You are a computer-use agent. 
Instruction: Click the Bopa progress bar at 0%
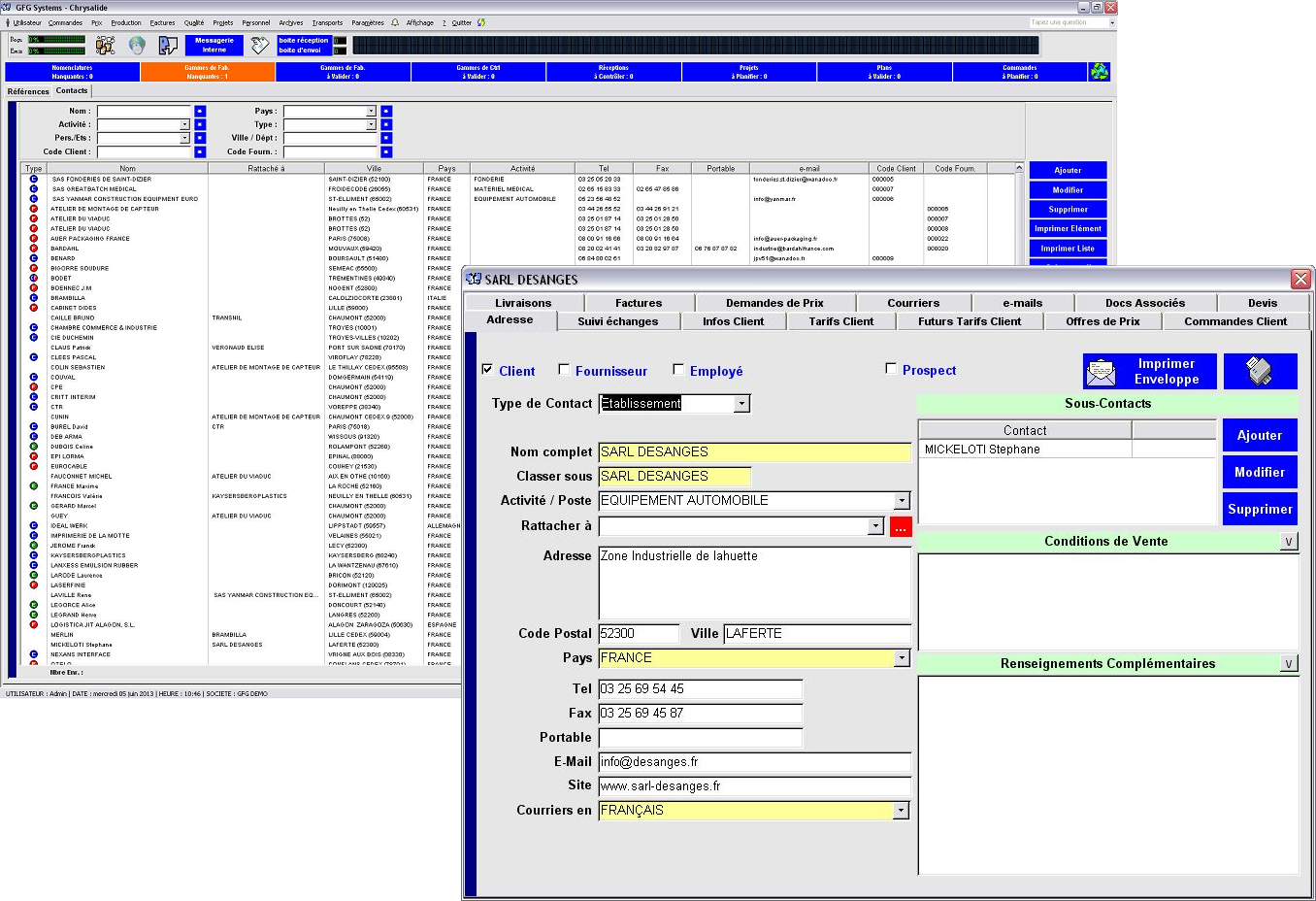click(x=56, y=40)
